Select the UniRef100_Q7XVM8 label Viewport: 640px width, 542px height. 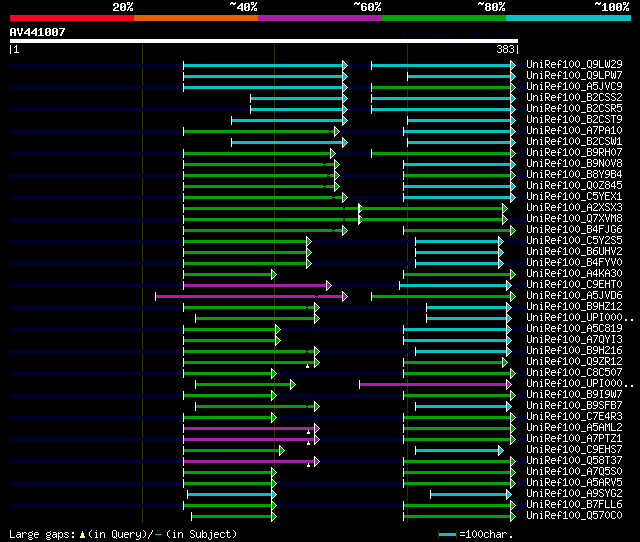[x=574, y=218]
